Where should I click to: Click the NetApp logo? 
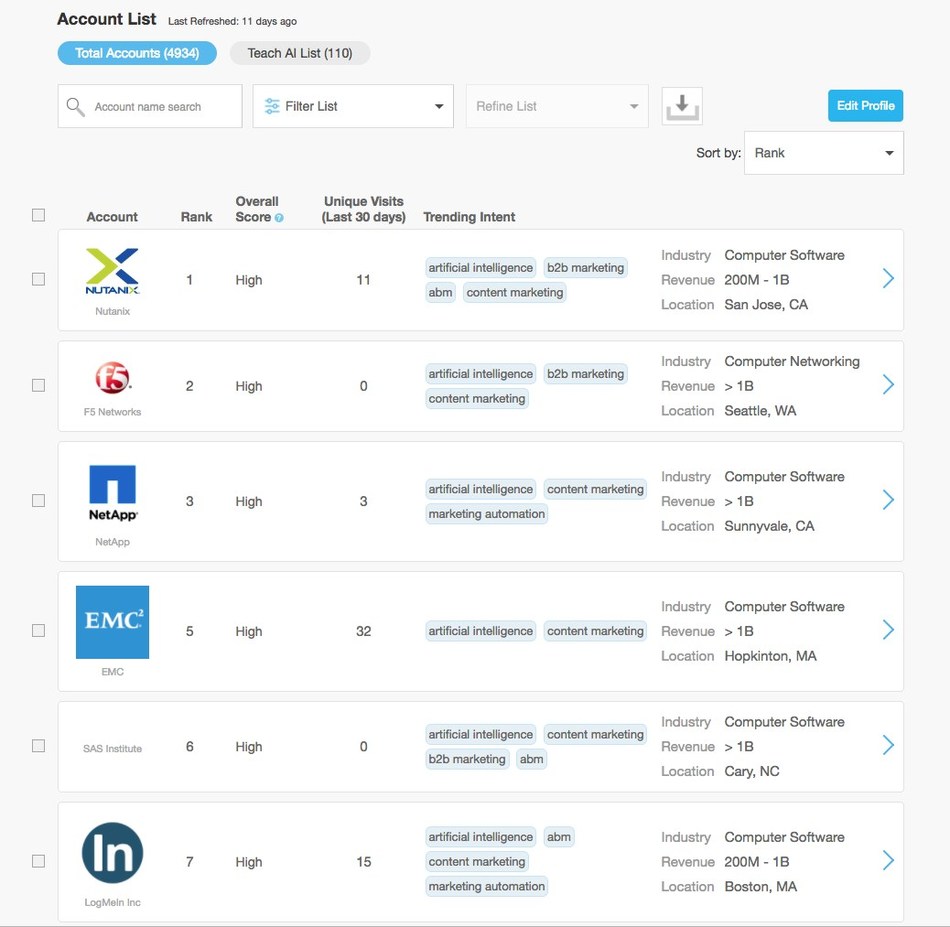(x=112, y=492)
